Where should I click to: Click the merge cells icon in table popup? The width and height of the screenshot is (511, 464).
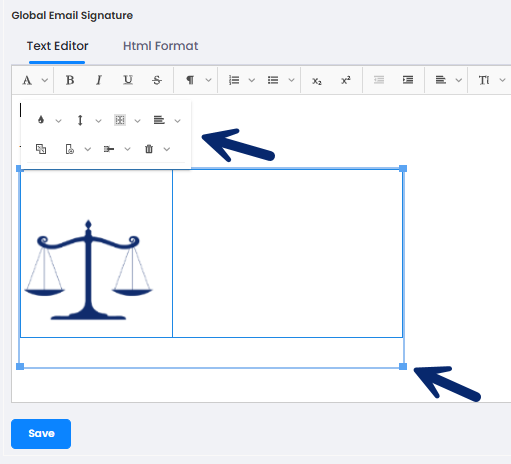coord(41,149)
